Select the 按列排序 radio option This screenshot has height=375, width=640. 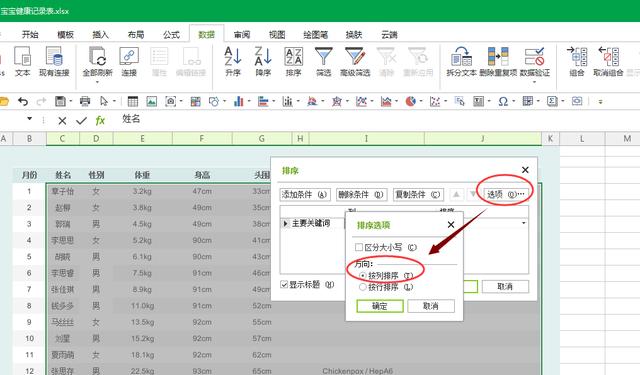point(362,276)
